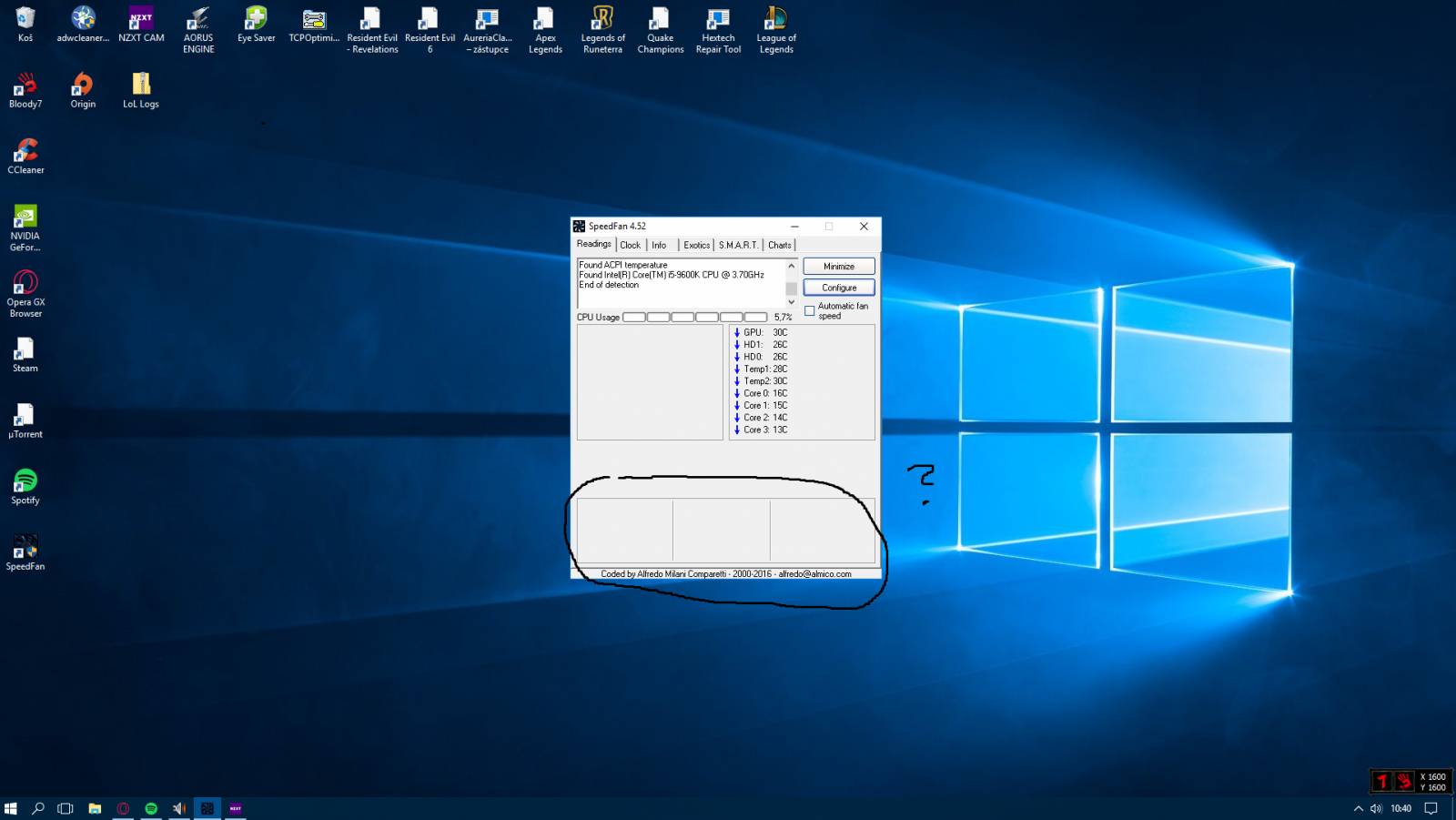Open taskbar search magnifier

tap(38, 808)
